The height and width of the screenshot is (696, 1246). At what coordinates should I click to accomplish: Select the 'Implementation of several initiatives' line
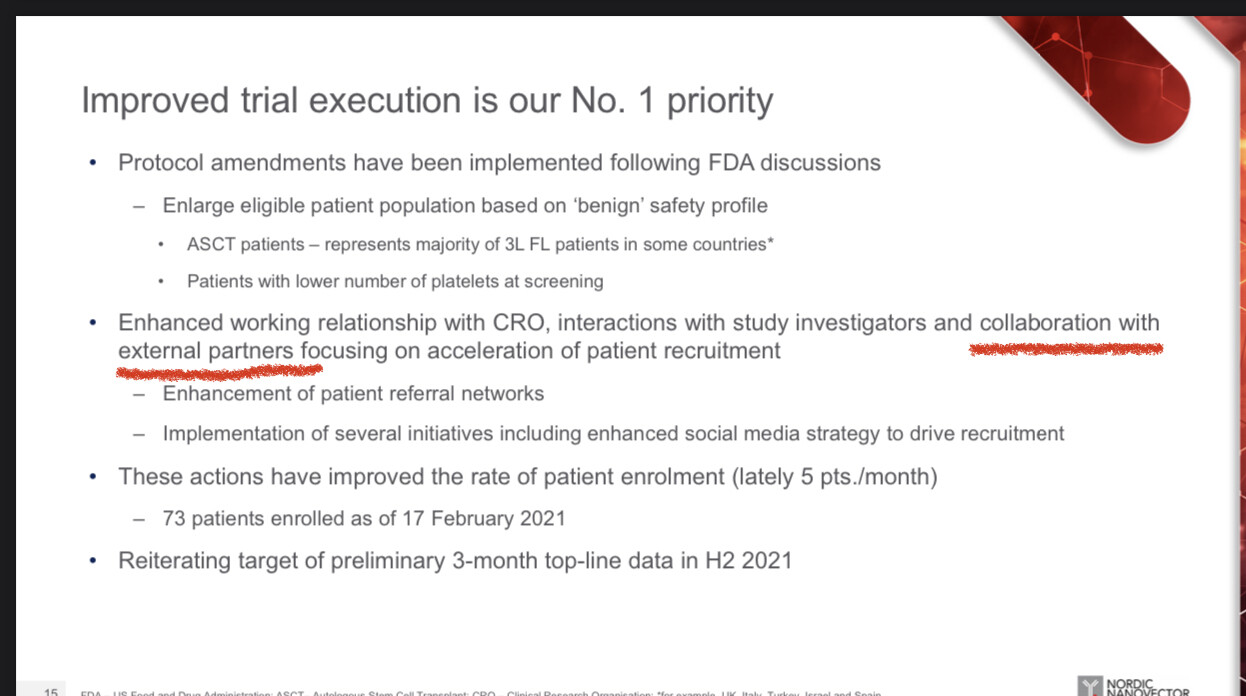pyautogui.click(x=613, y=433)
